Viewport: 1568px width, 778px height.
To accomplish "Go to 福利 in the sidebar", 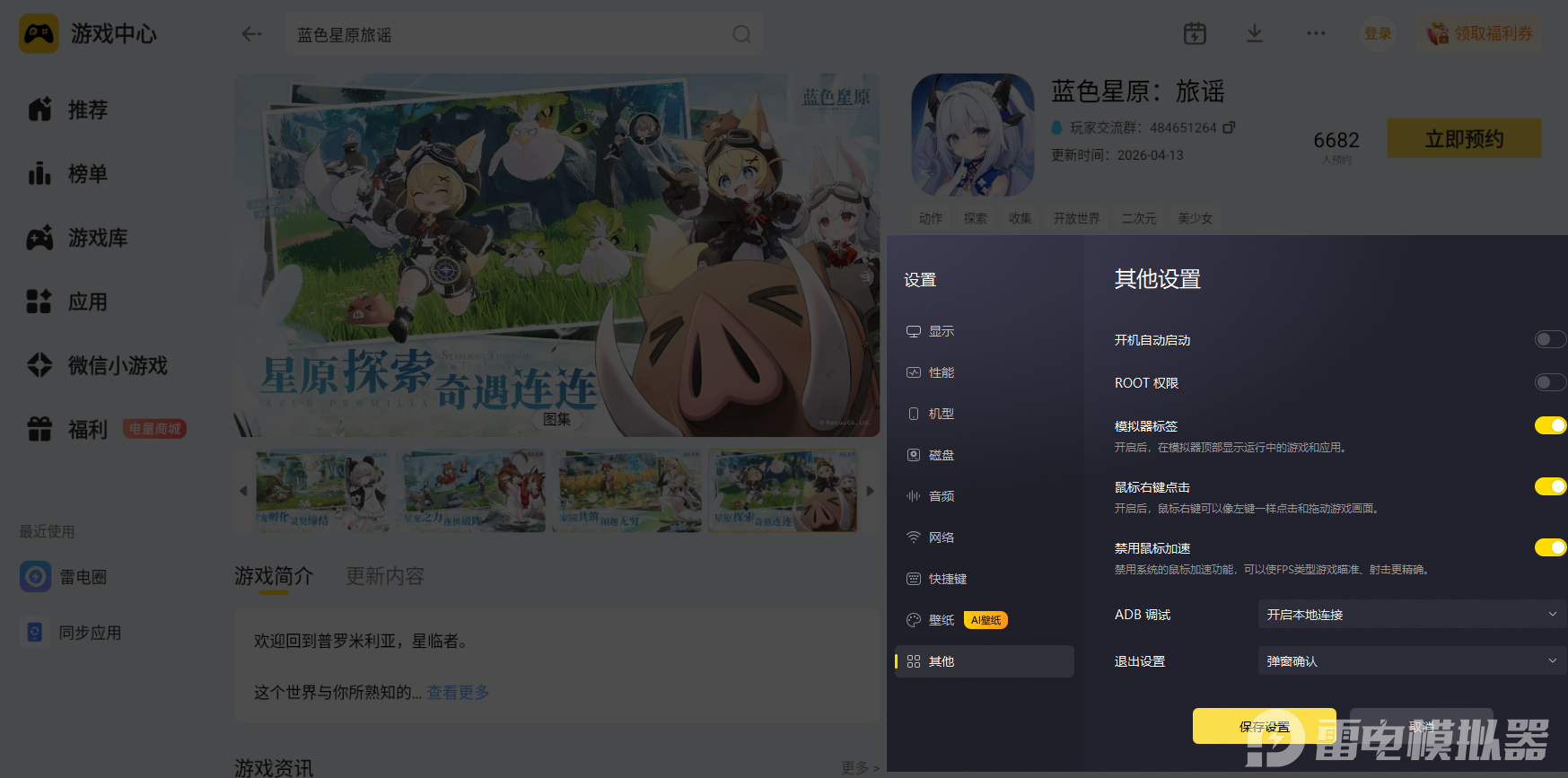I will 68,430.
